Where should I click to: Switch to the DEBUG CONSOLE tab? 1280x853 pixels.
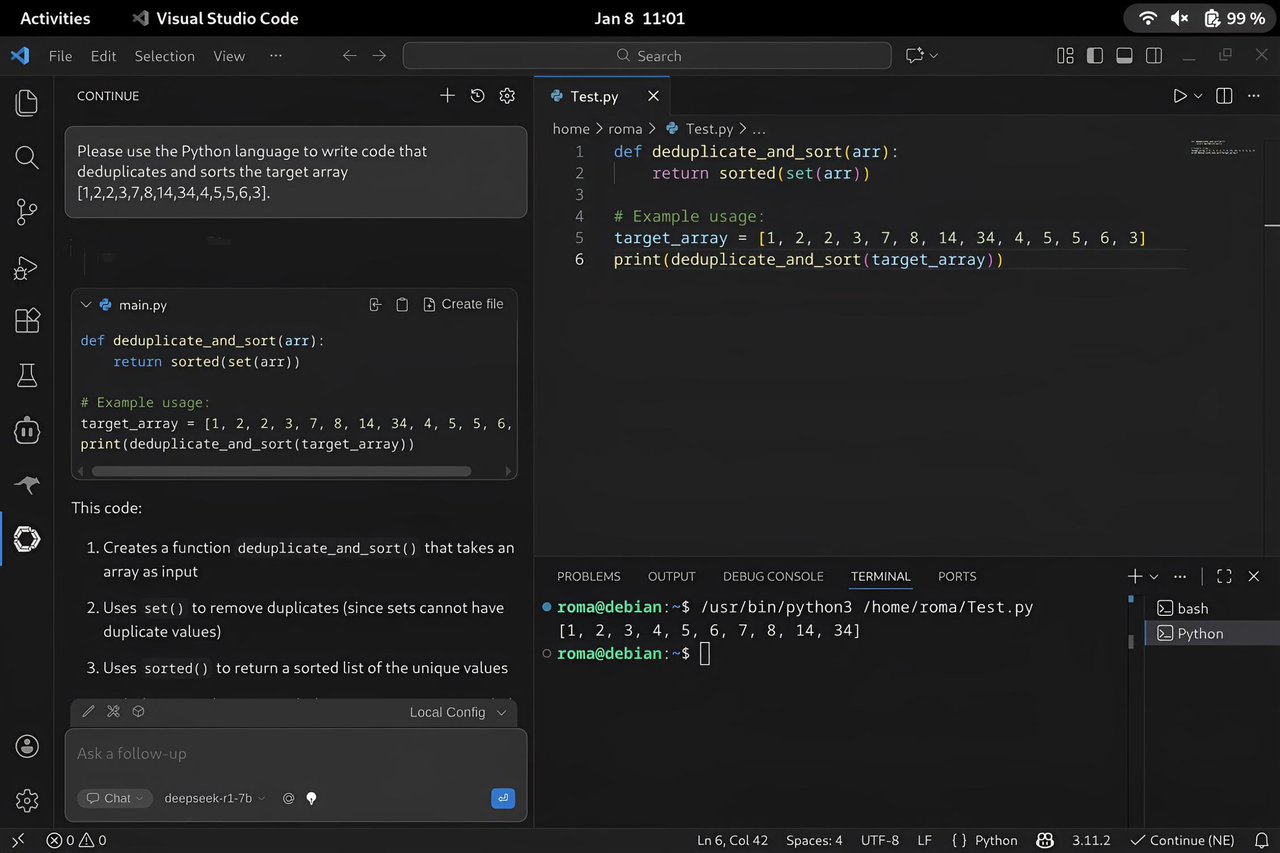point(773,576)
